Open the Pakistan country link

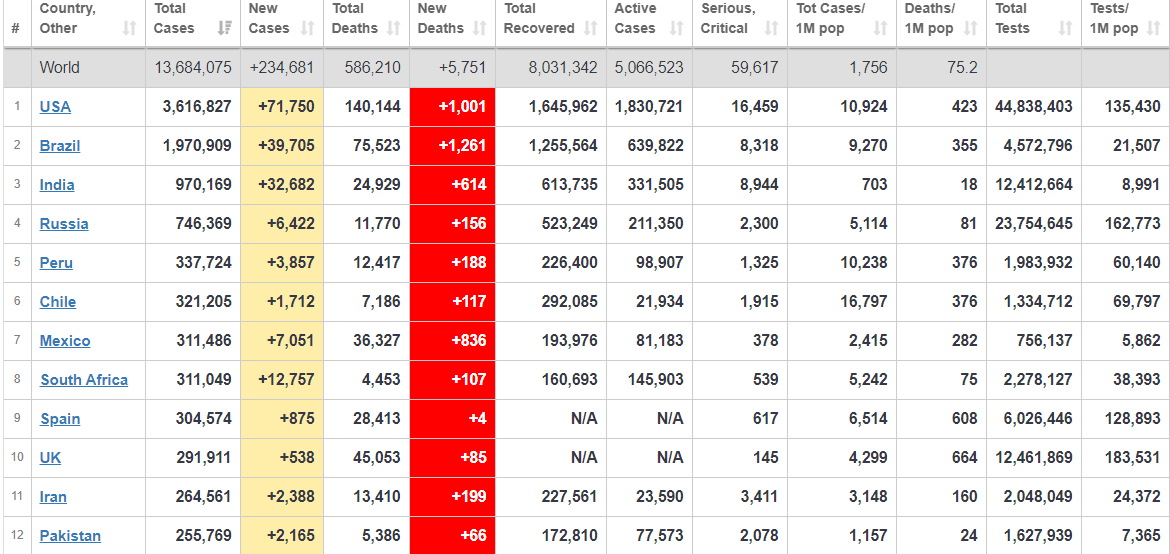pos(70,535)
